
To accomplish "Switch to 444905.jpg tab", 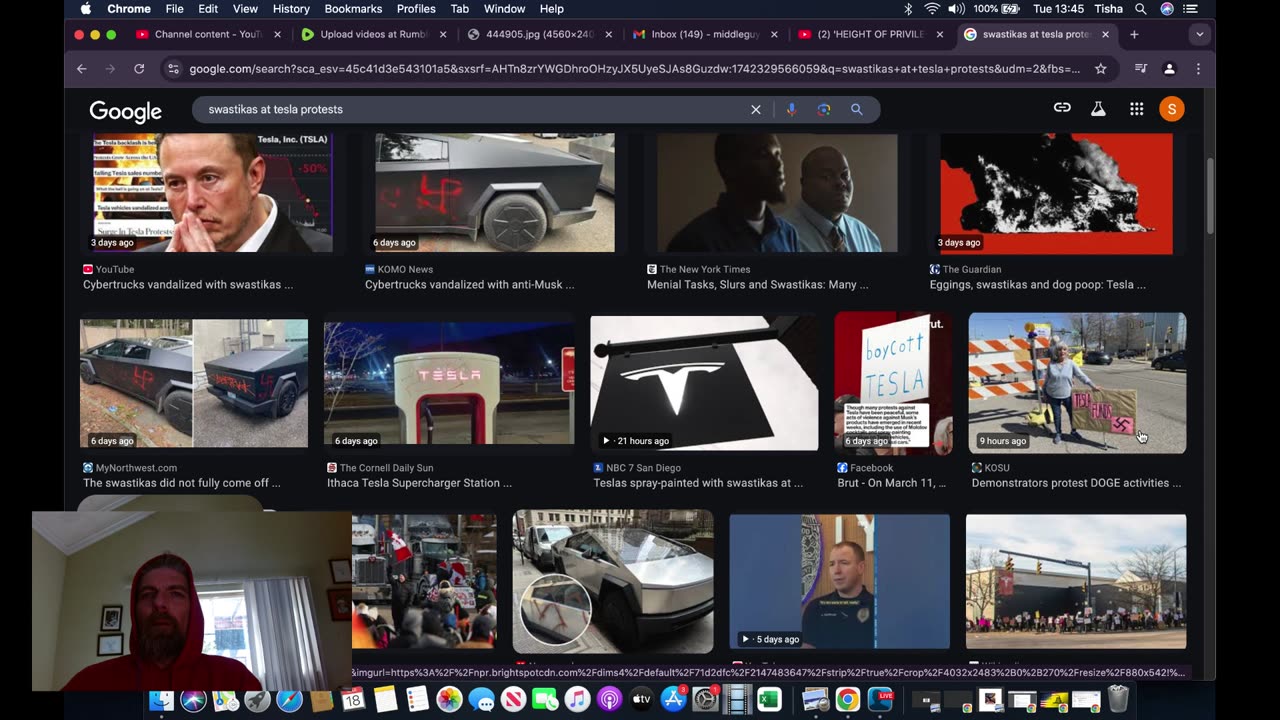I will (540, 34).
